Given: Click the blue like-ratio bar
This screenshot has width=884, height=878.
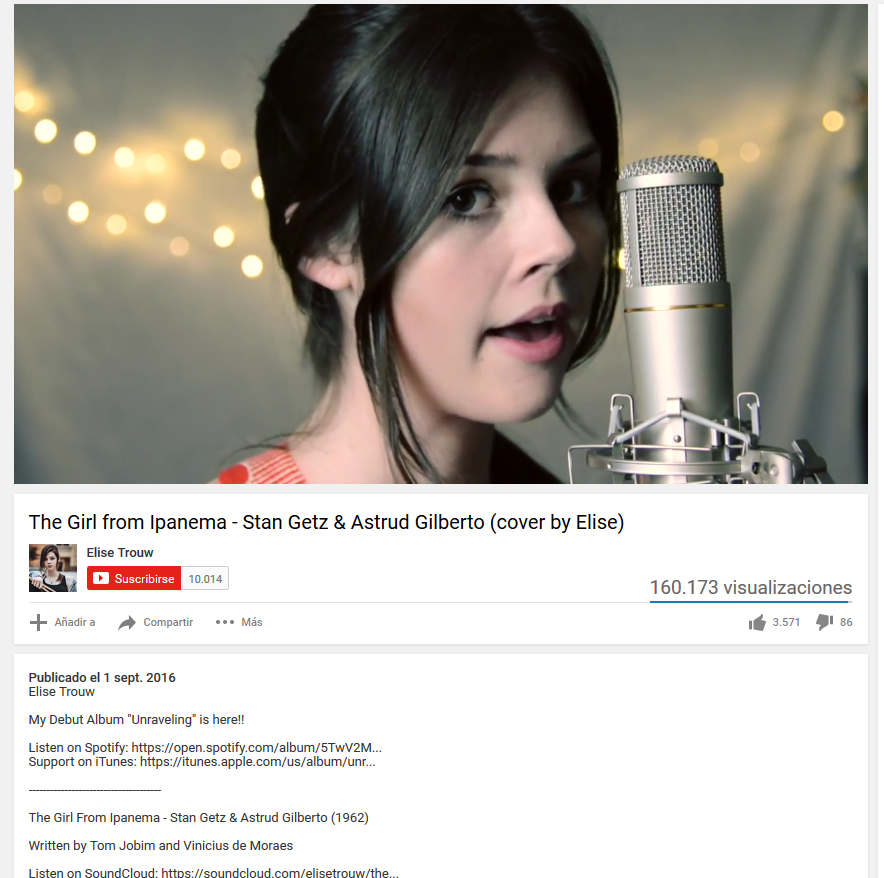Looking at the screenshot, I should pos(749,602).
